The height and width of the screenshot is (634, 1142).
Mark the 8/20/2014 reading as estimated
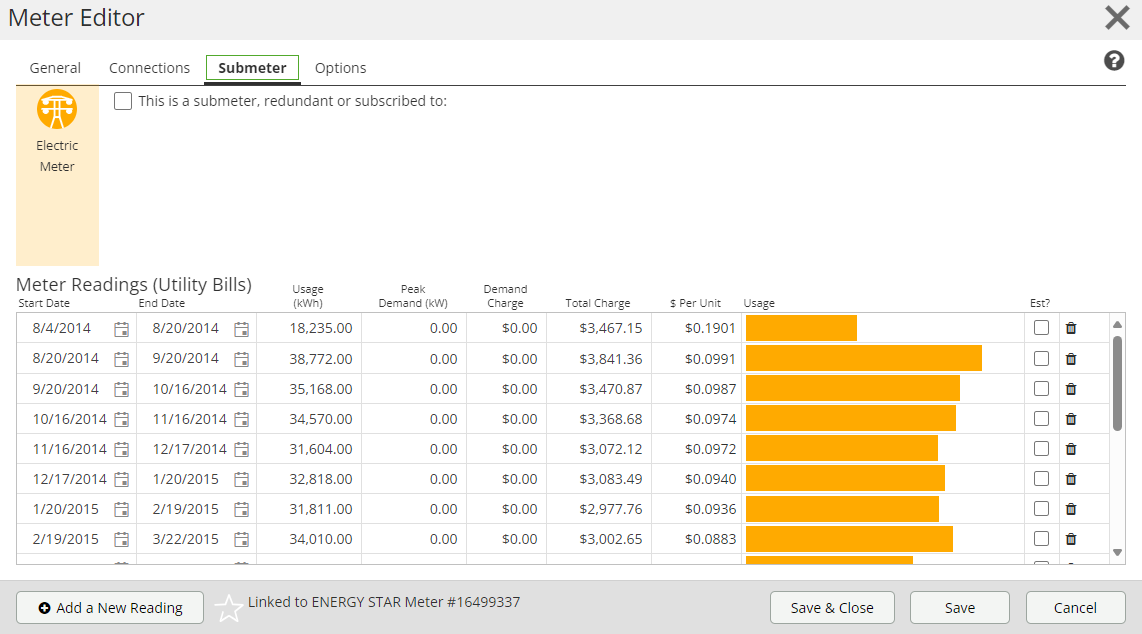(1042, 358)
